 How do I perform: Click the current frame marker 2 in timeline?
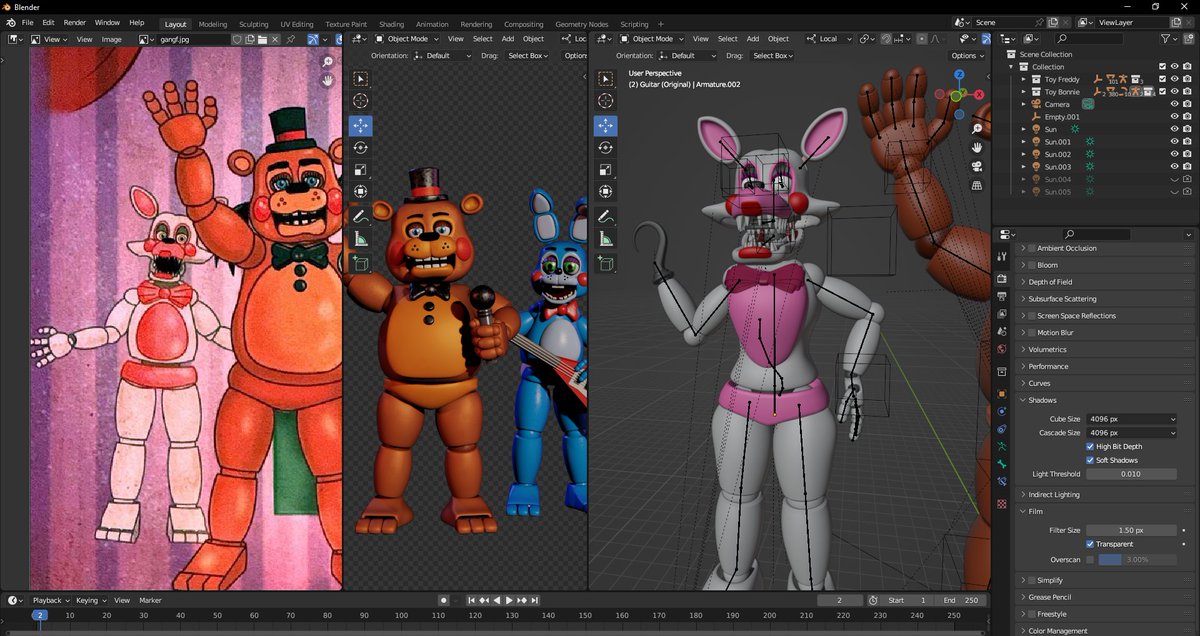tap(40, 615)
